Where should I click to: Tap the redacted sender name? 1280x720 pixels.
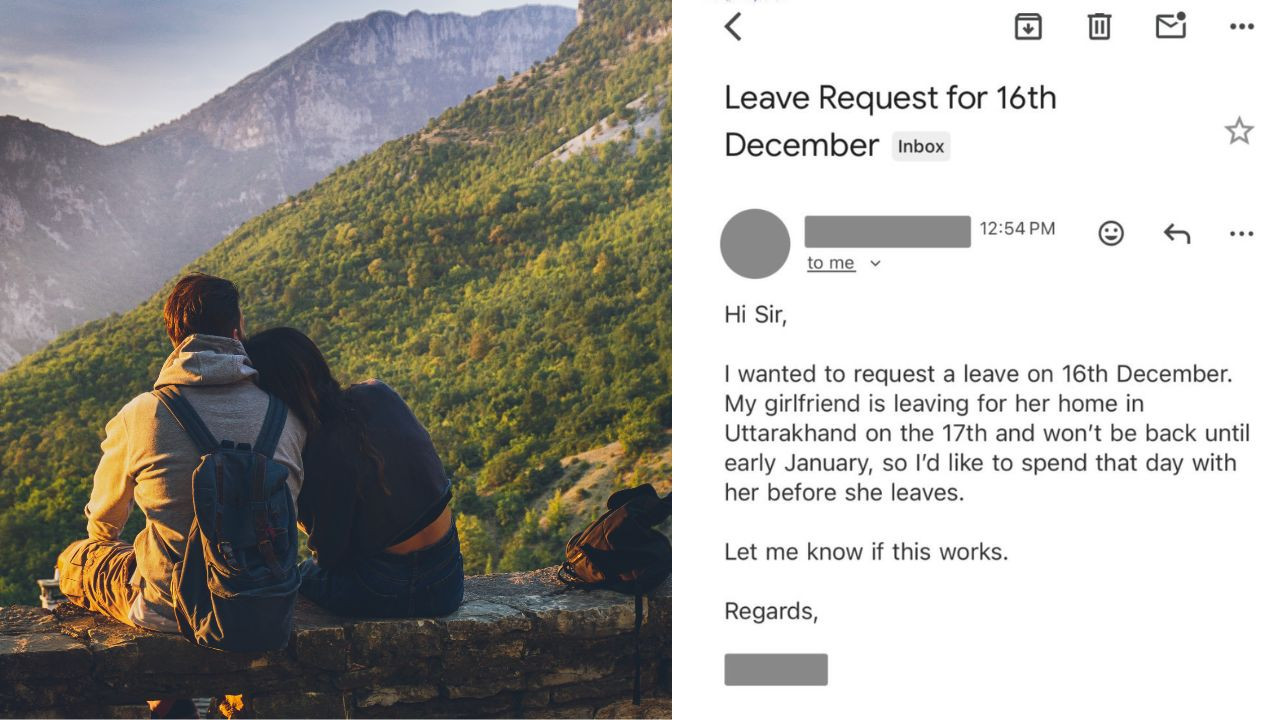click(x=887, y=231)
